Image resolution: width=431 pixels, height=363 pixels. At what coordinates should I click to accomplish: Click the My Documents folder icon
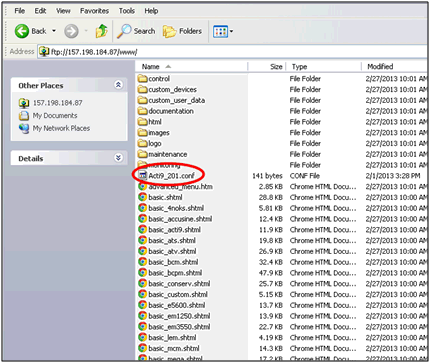click(24, 116)
